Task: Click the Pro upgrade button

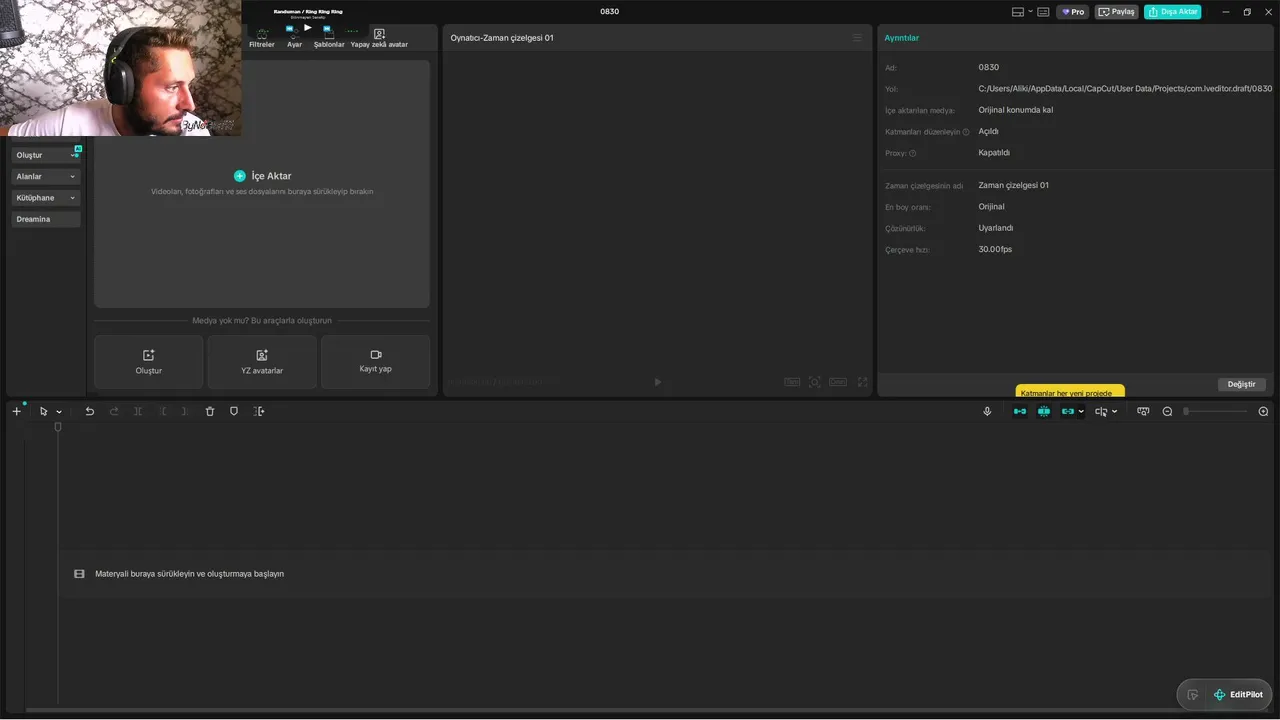Action: [1073, 12]
